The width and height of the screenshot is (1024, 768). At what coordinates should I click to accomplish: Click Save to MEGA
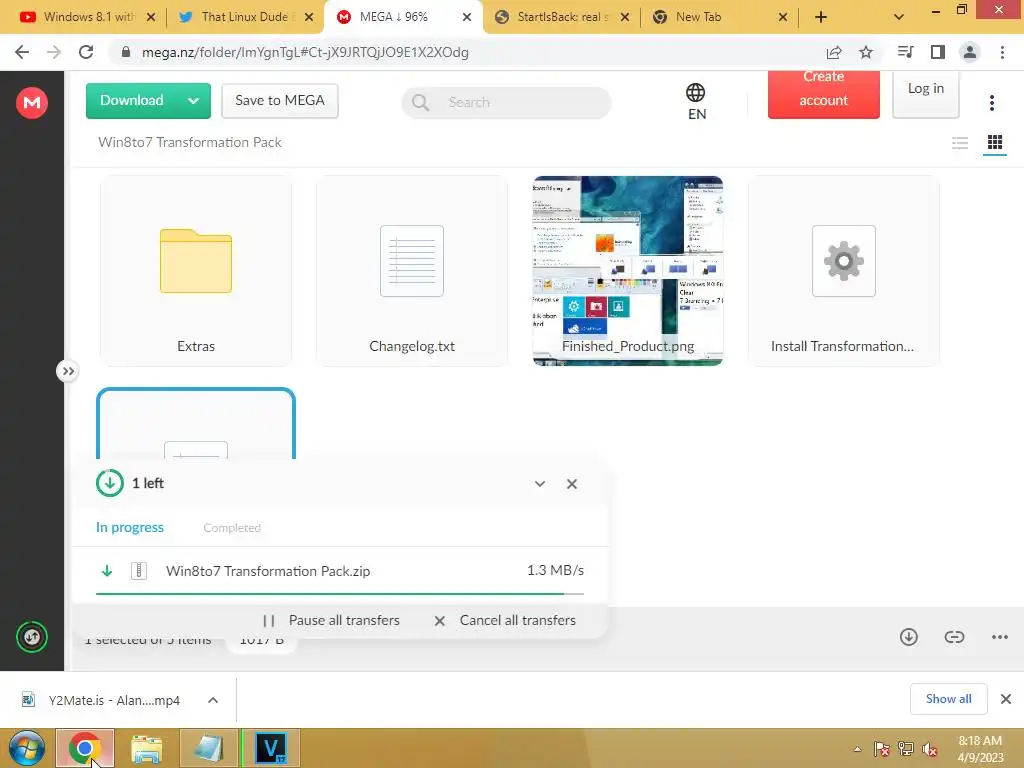pyautogui.click(x=280, y=101)
